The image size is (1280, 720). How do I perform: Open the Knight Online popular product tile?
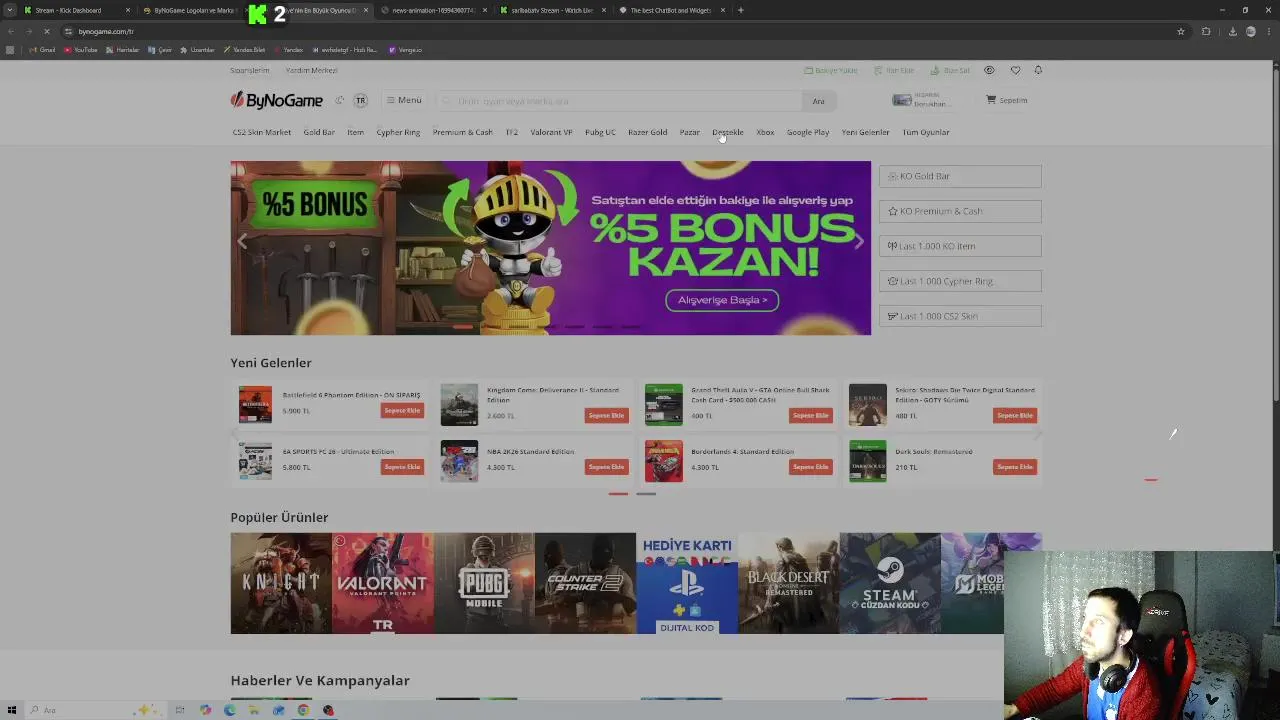(x=281, y=583)
